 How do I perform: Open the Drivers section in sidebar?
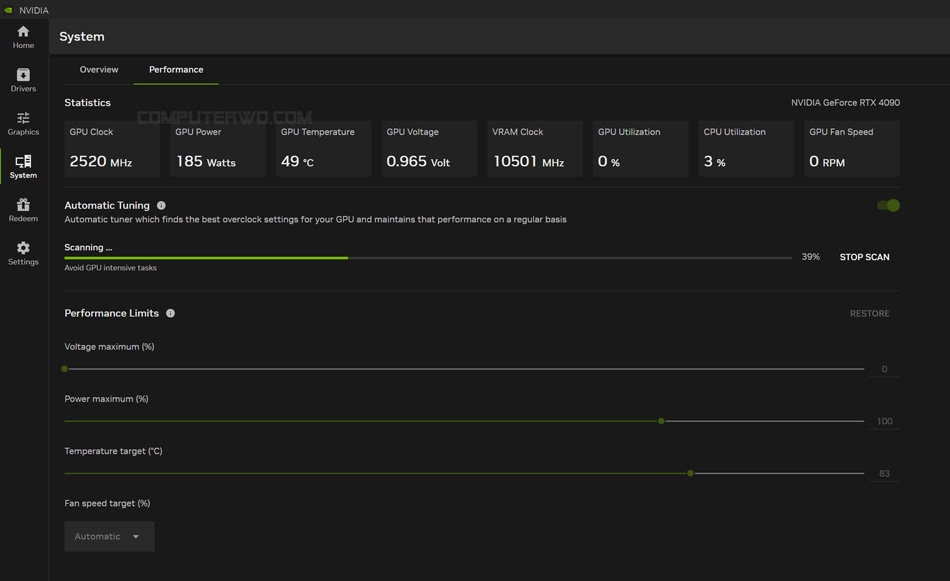(x=23, y=81)
